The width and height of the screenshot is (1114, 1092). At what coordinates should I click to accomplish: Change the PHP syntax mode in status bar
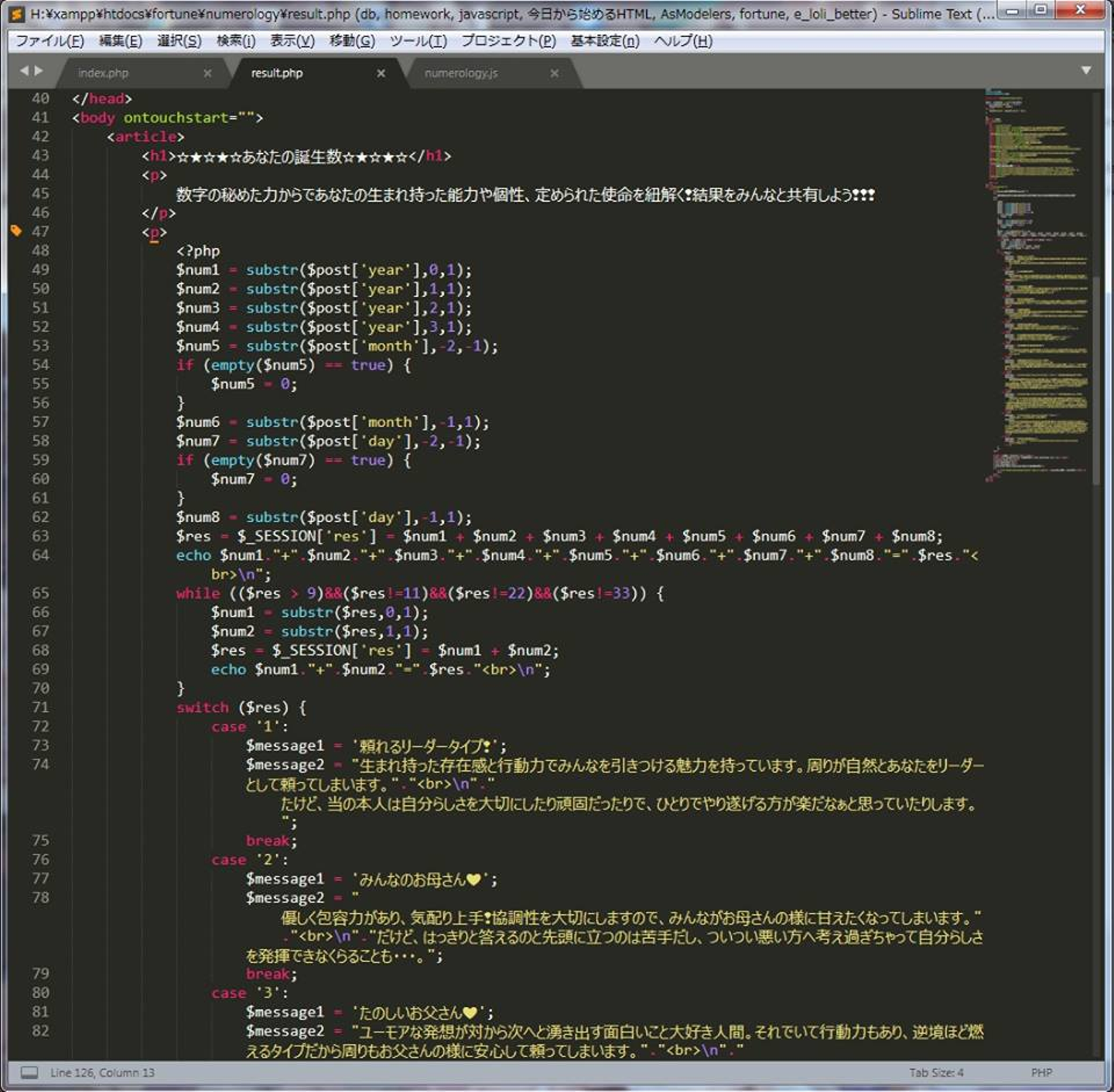click(x=1041, y=1073)
